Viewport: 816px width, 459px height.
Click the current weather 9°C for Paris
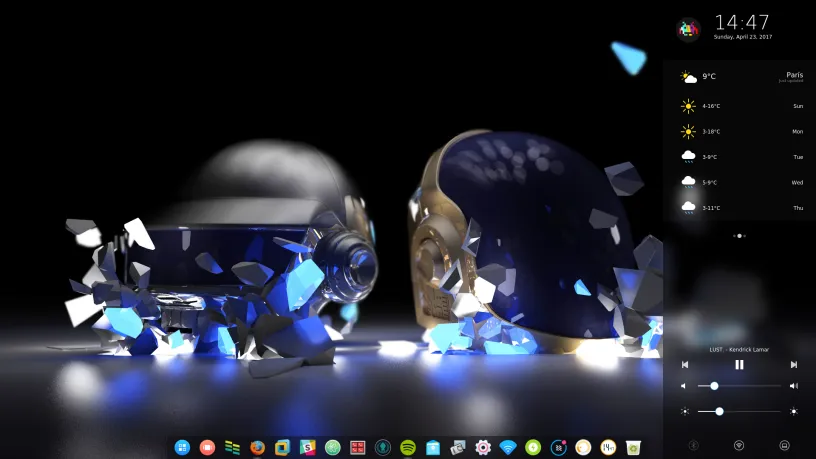(709, 76)
